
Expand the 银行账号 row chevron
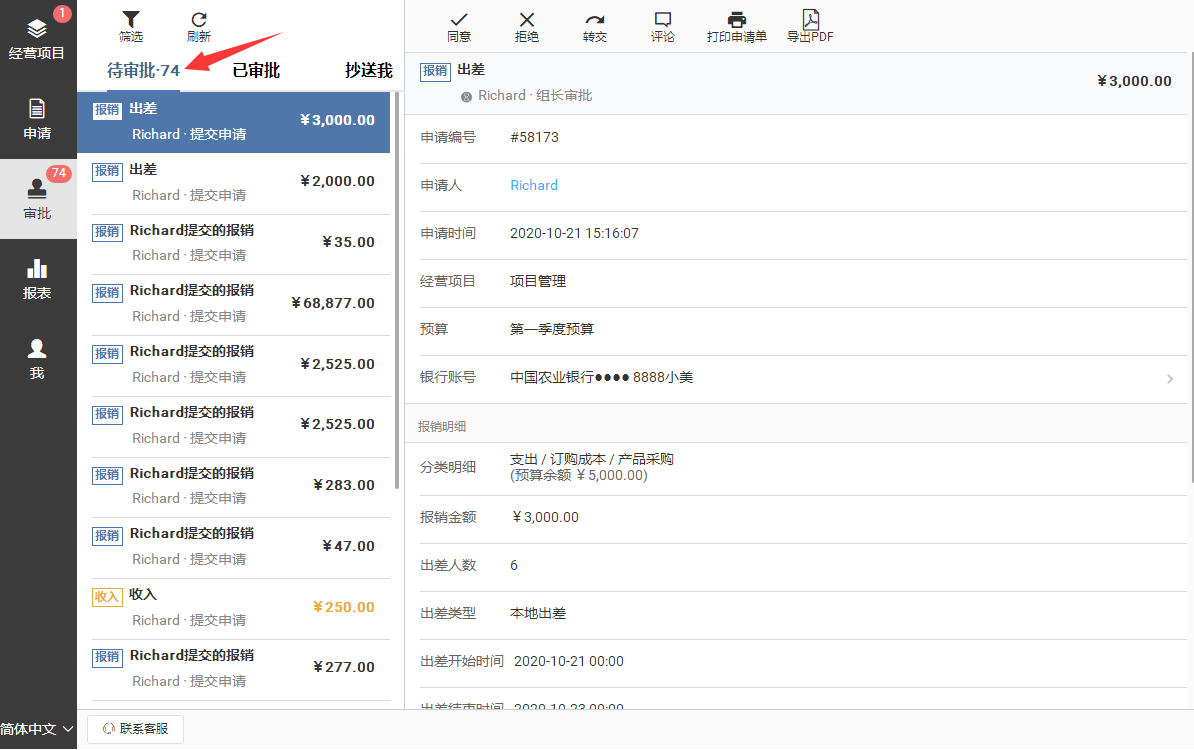(x=1170, y=379)
